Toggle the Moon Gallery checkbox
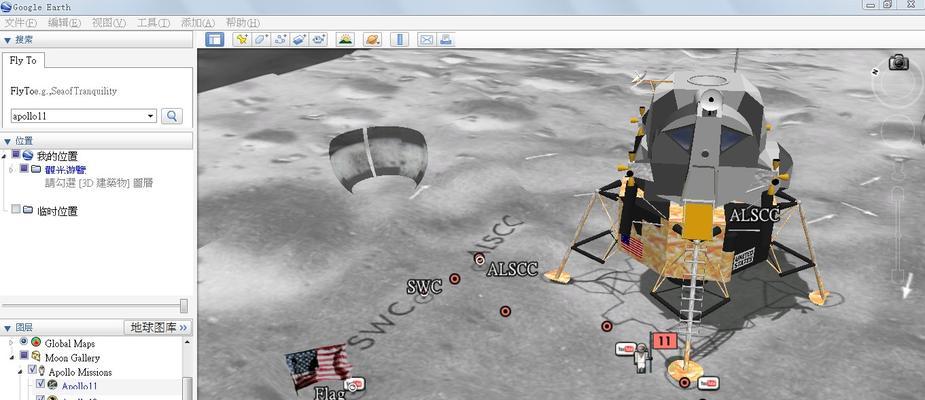The height and width of the screenshot is (400, 925). (24, 355)
